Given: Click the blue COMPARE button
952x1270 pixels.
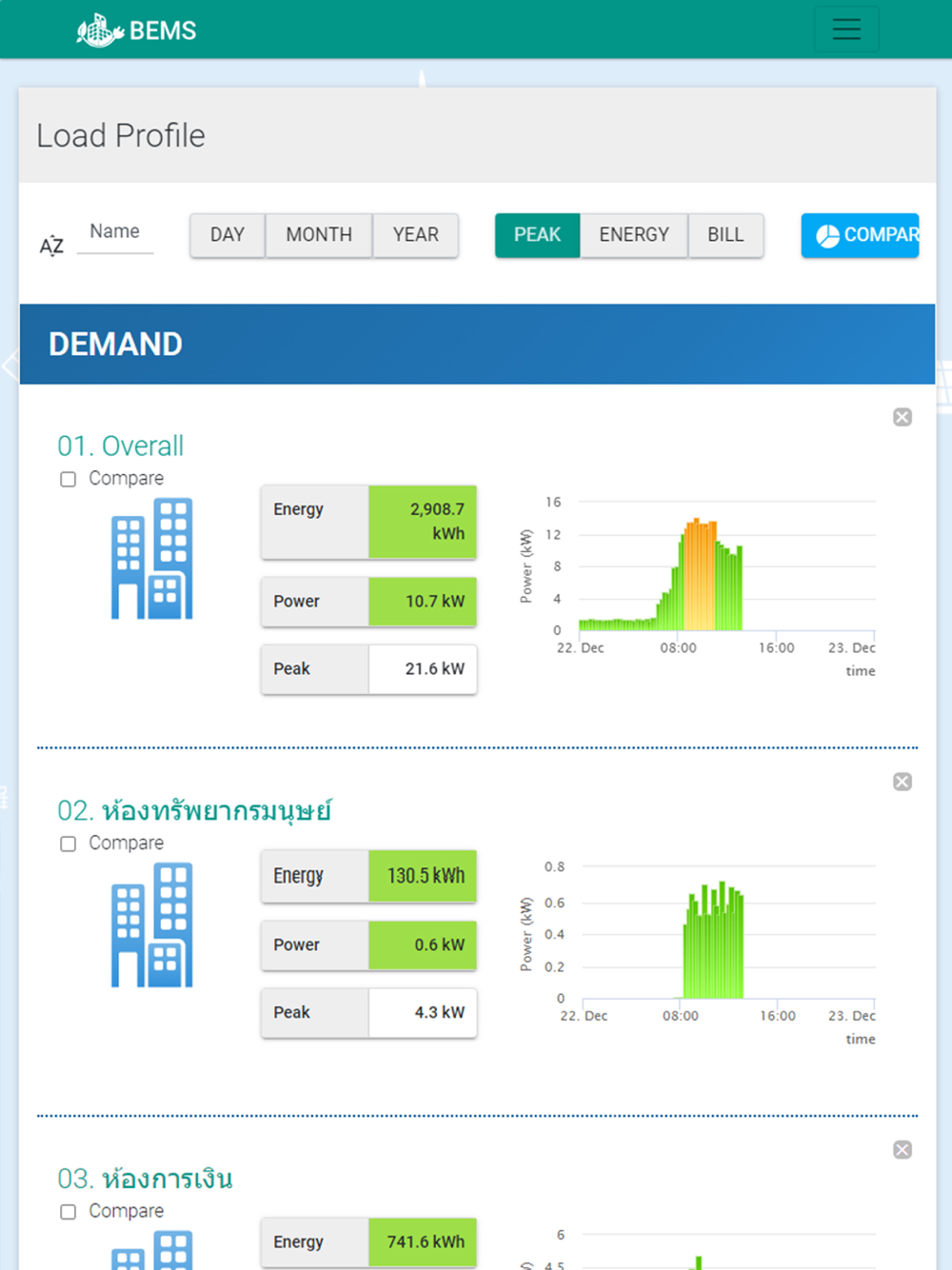Looking at the screenshot, I should click(861, 235).
